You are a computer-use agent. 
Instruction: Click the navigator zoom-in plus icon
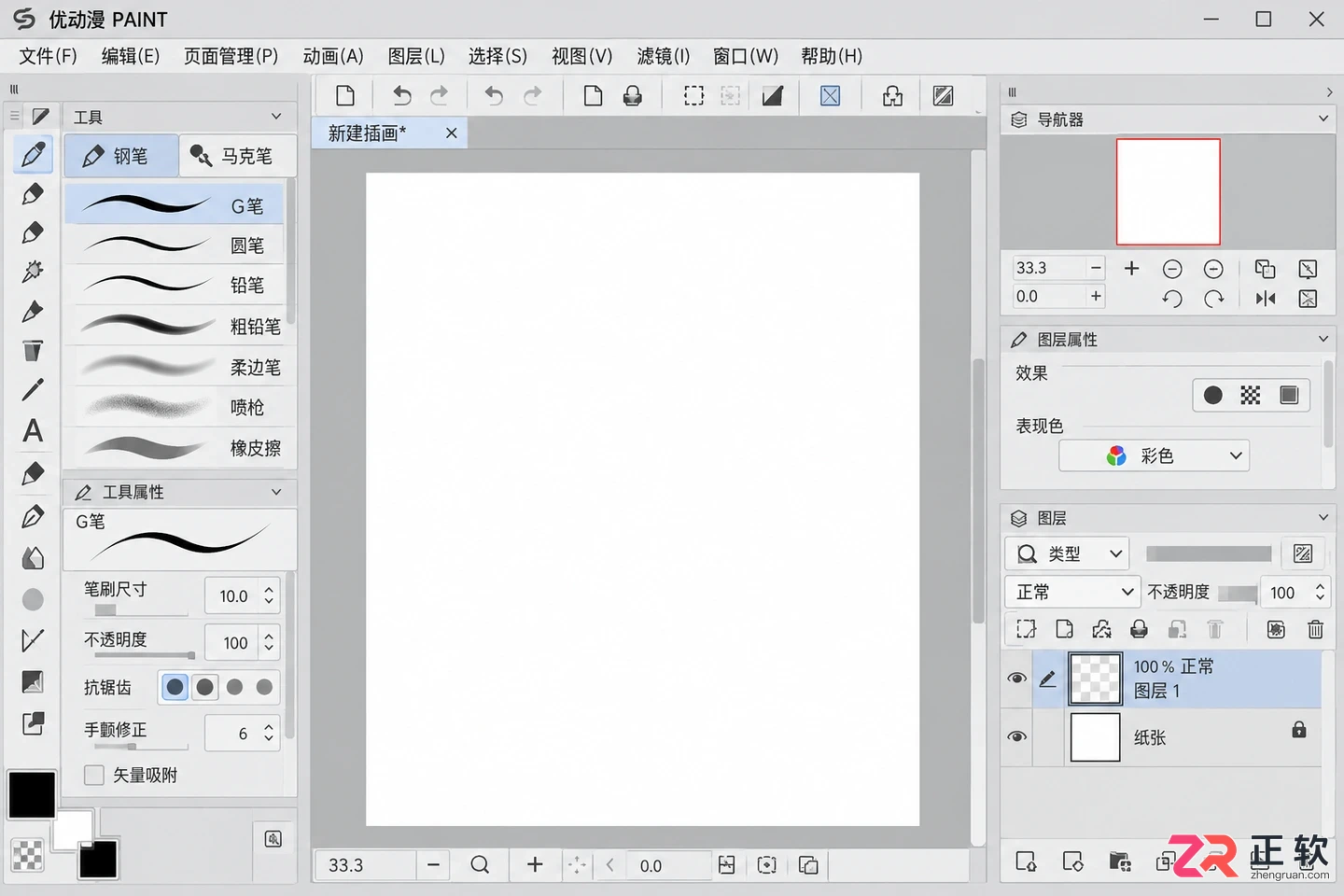click(x=1131, y=269)
